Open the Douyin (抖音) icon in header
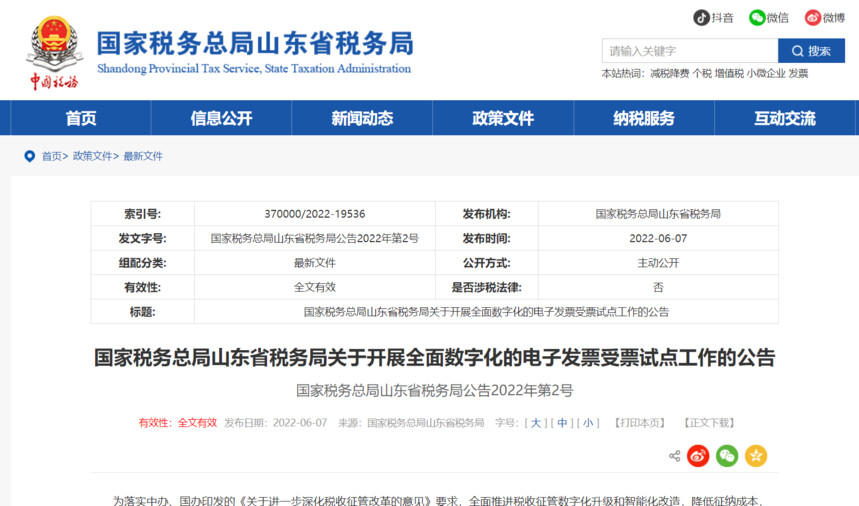The height and width of the screenshot is (506, 859). click(702, 18)
